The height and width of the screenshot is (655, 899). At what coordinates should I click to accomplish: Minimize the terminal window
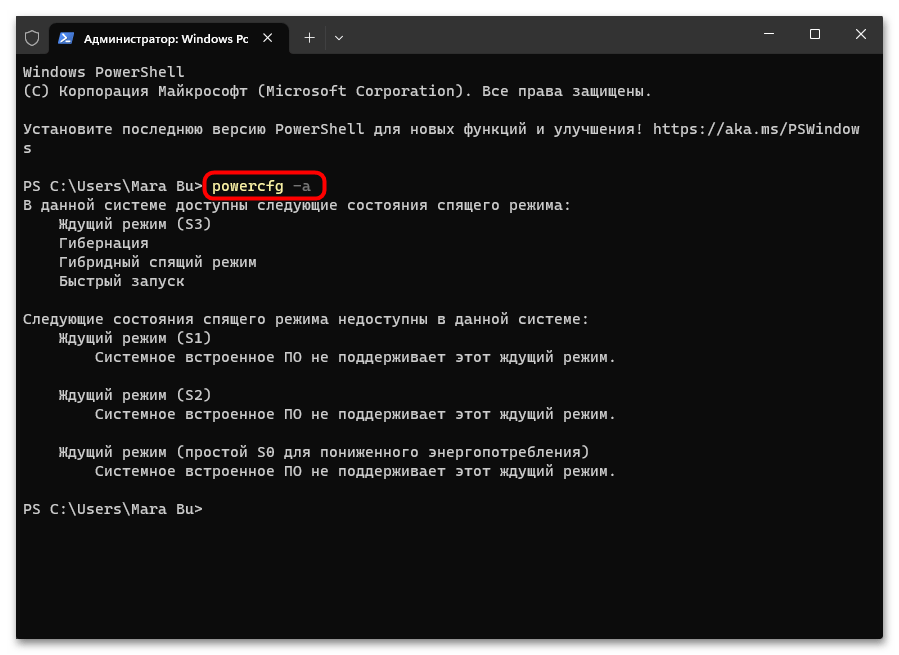pos(769,34)
